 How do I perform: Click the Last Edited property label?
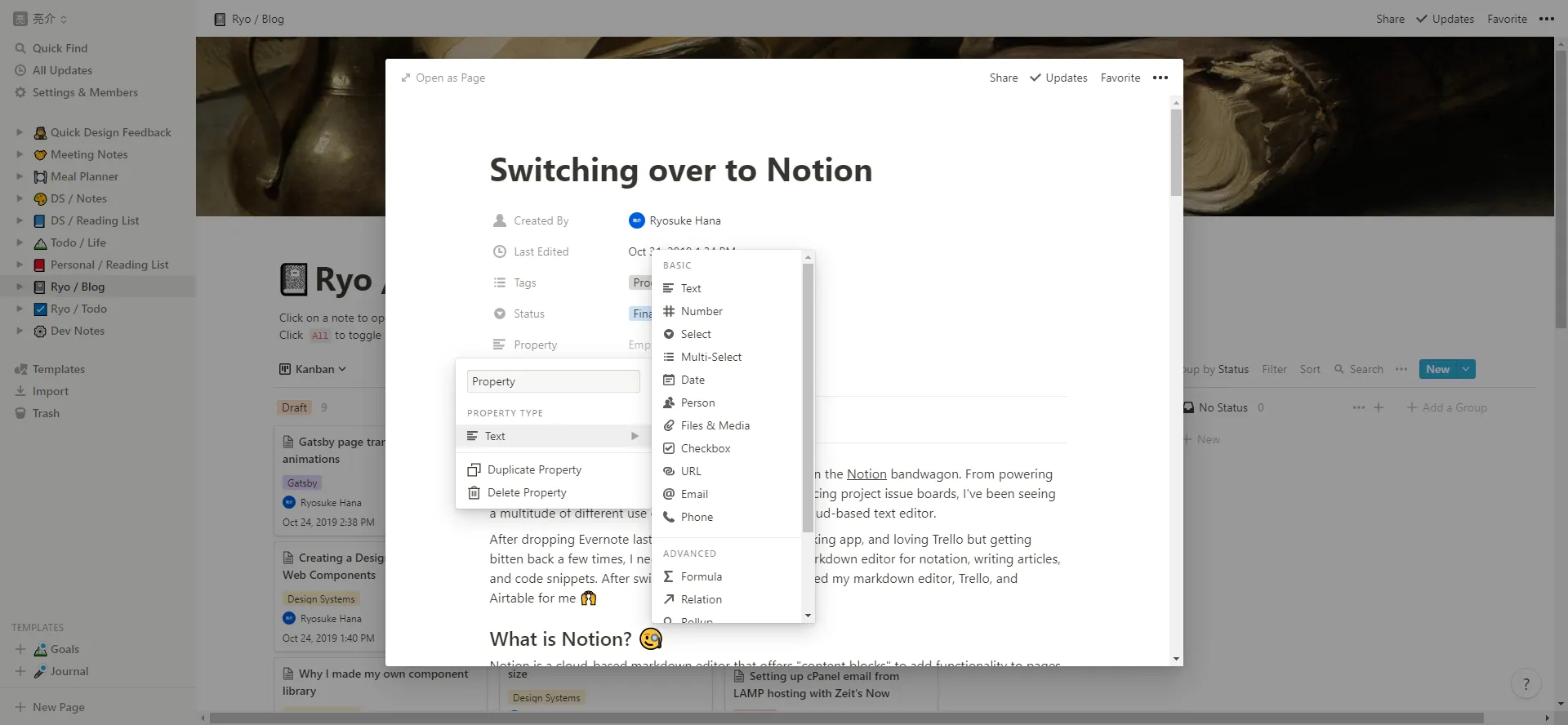(541, 251)
